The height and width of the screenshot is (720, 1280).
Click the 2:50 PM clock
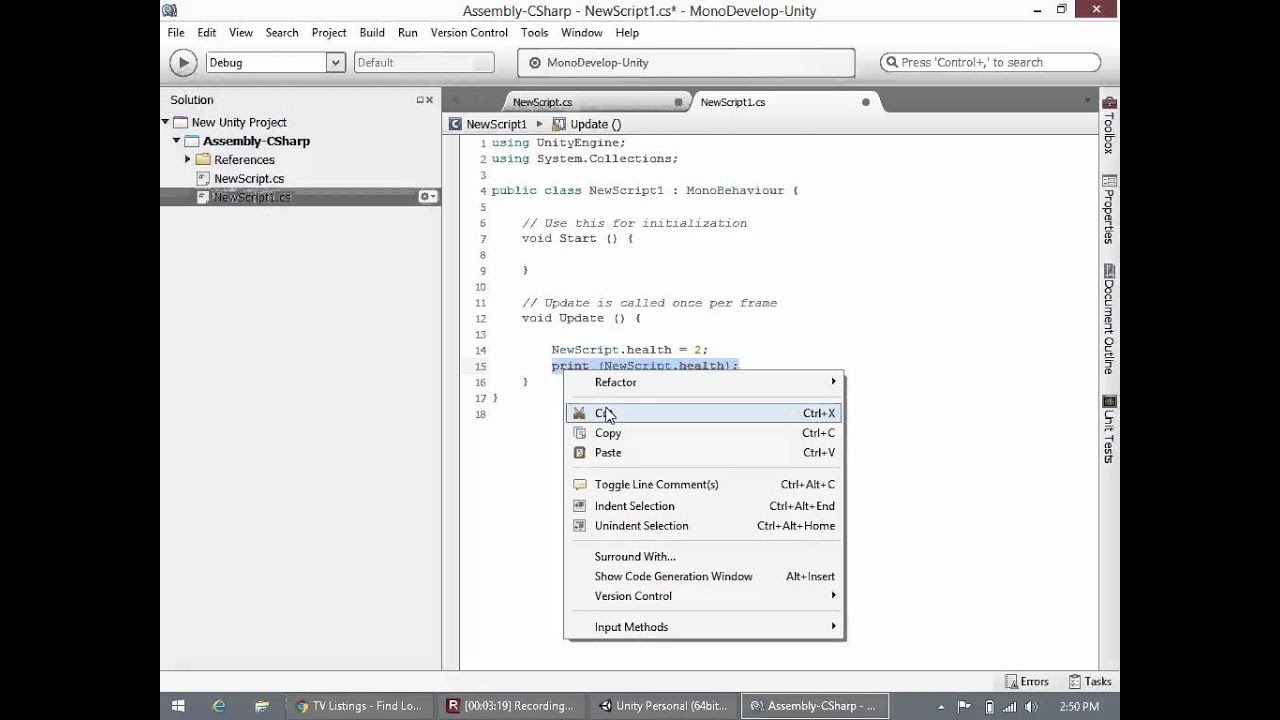(1079, 706)
